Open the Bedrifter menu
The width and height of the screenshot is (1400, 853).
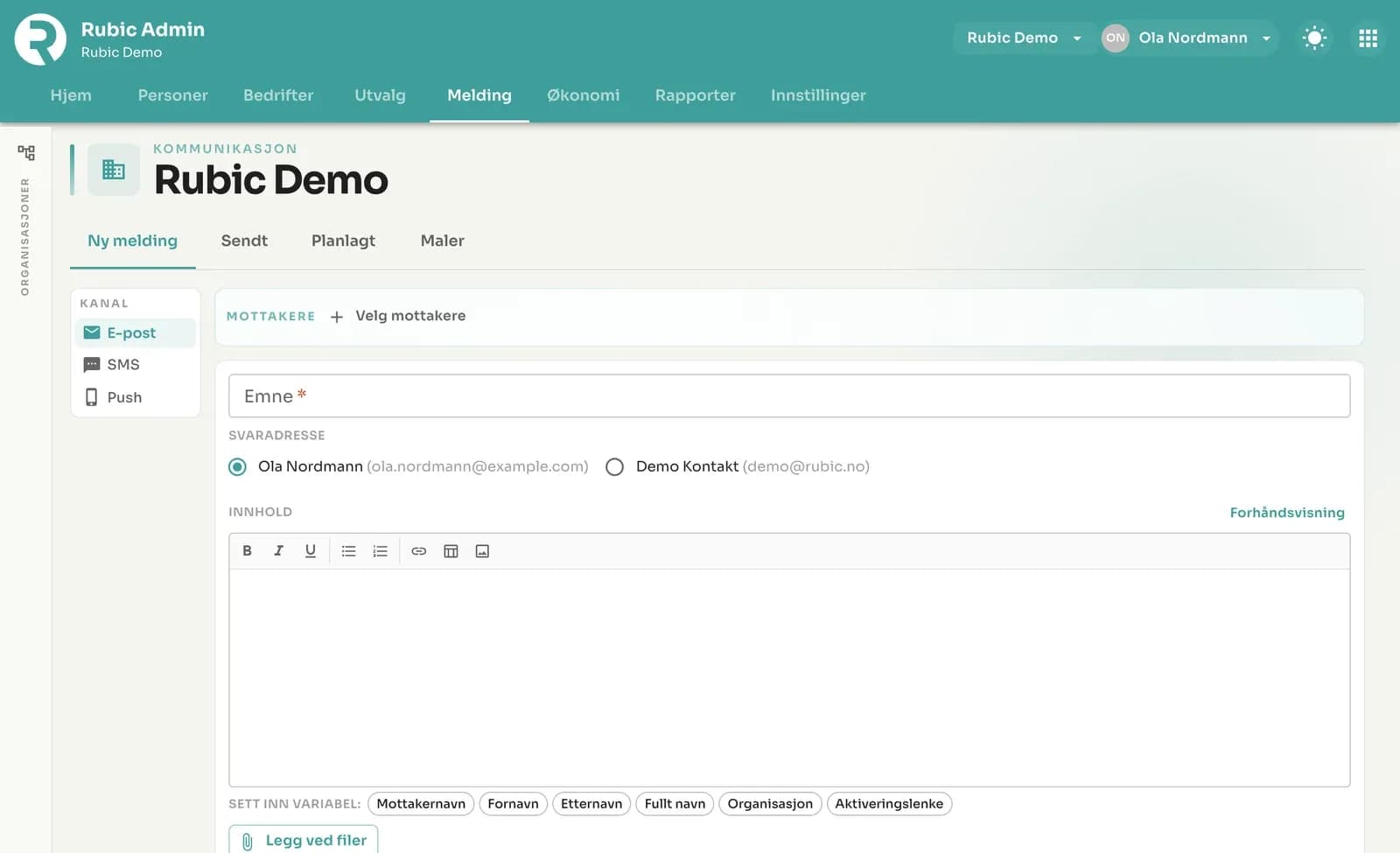[x=278, y=95]
